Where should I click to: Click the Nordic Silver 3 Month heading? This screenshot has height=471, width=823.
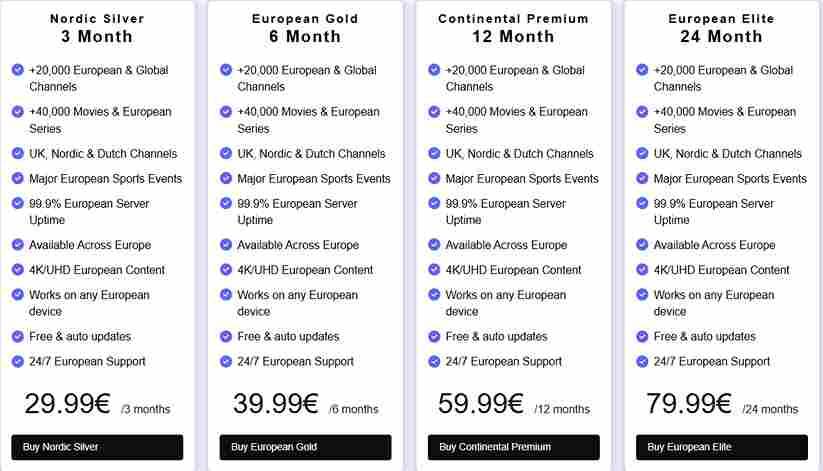97,28
